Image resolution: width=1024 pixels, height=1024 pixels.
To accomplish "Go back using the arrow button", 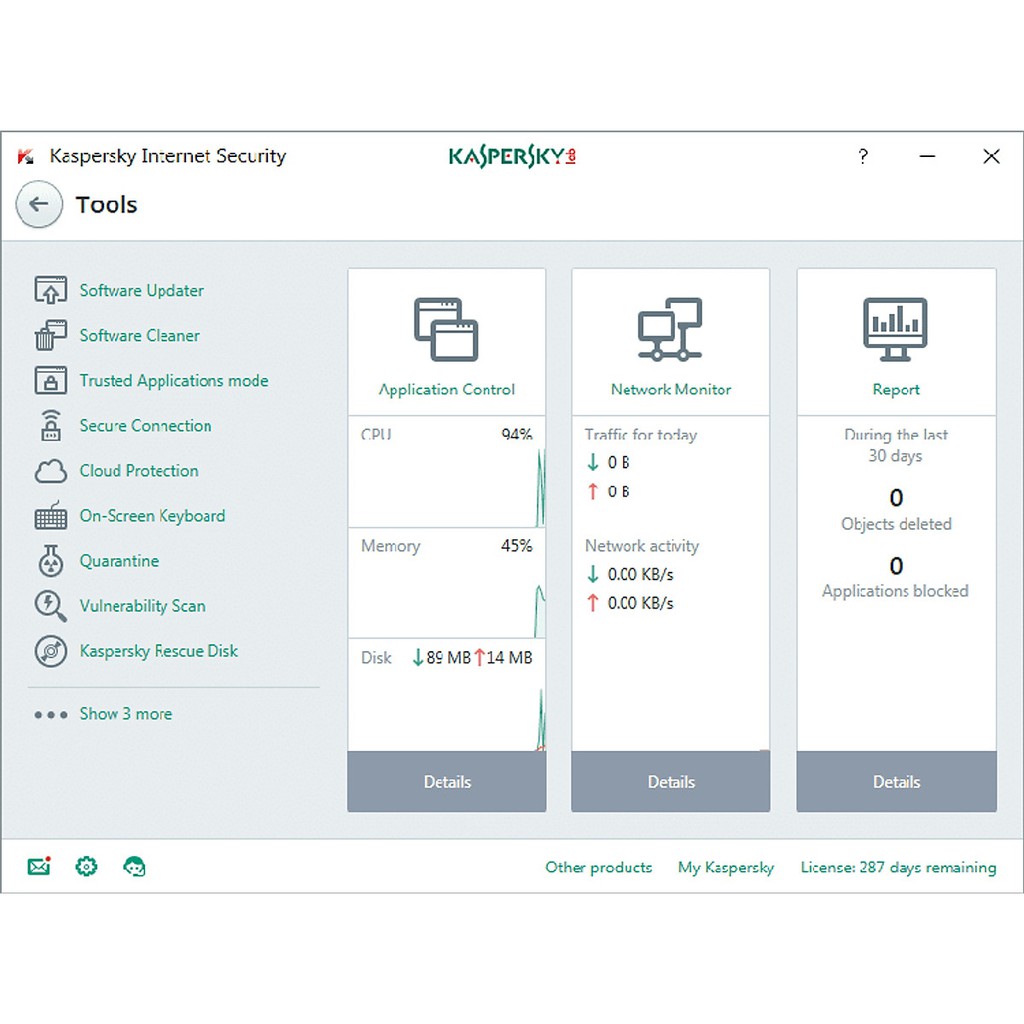I will pyautogui.click(x=38, y=204).
